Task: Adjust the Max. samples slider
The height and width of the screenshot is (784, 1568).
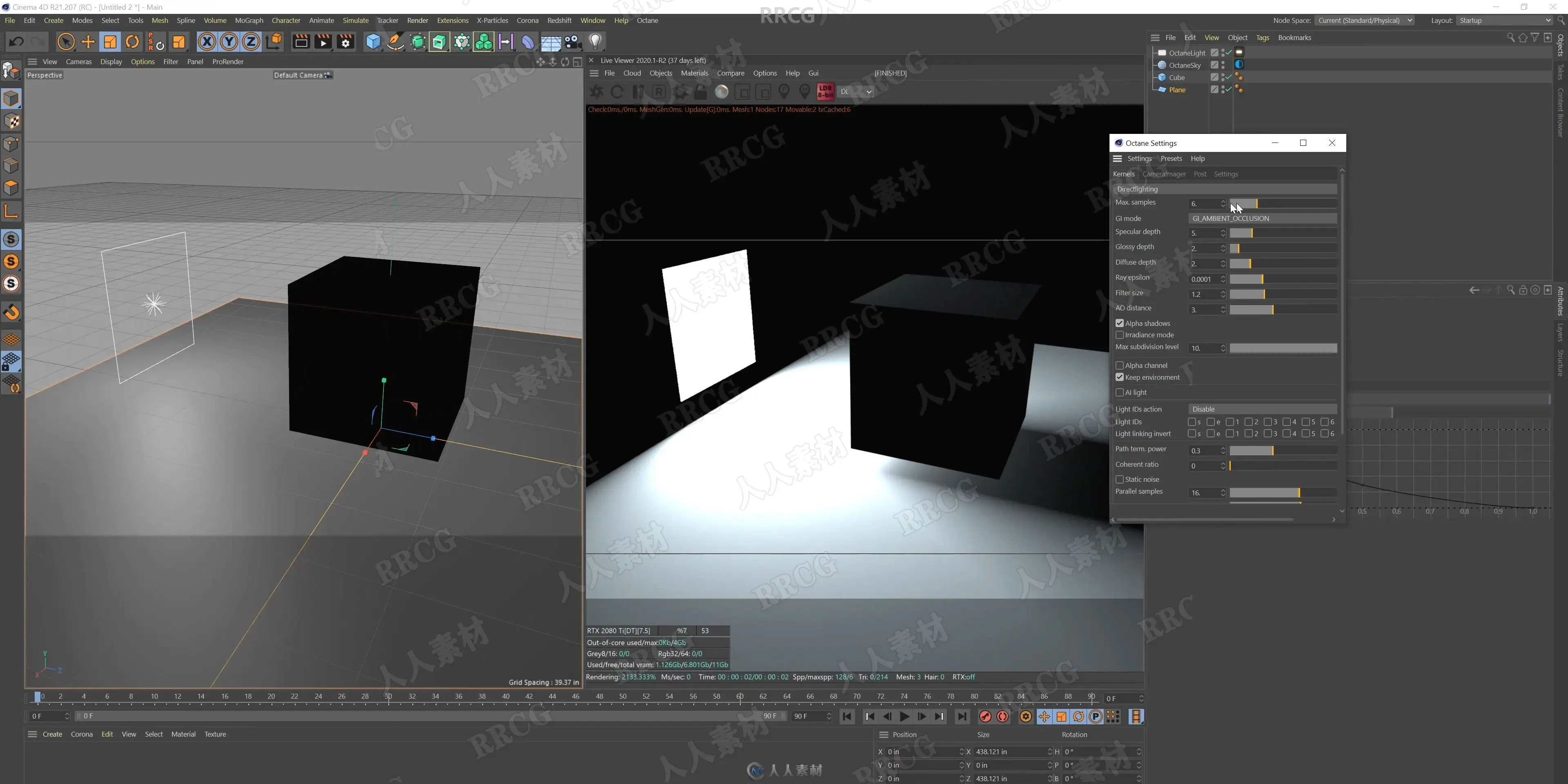Action: (1283, 203)
